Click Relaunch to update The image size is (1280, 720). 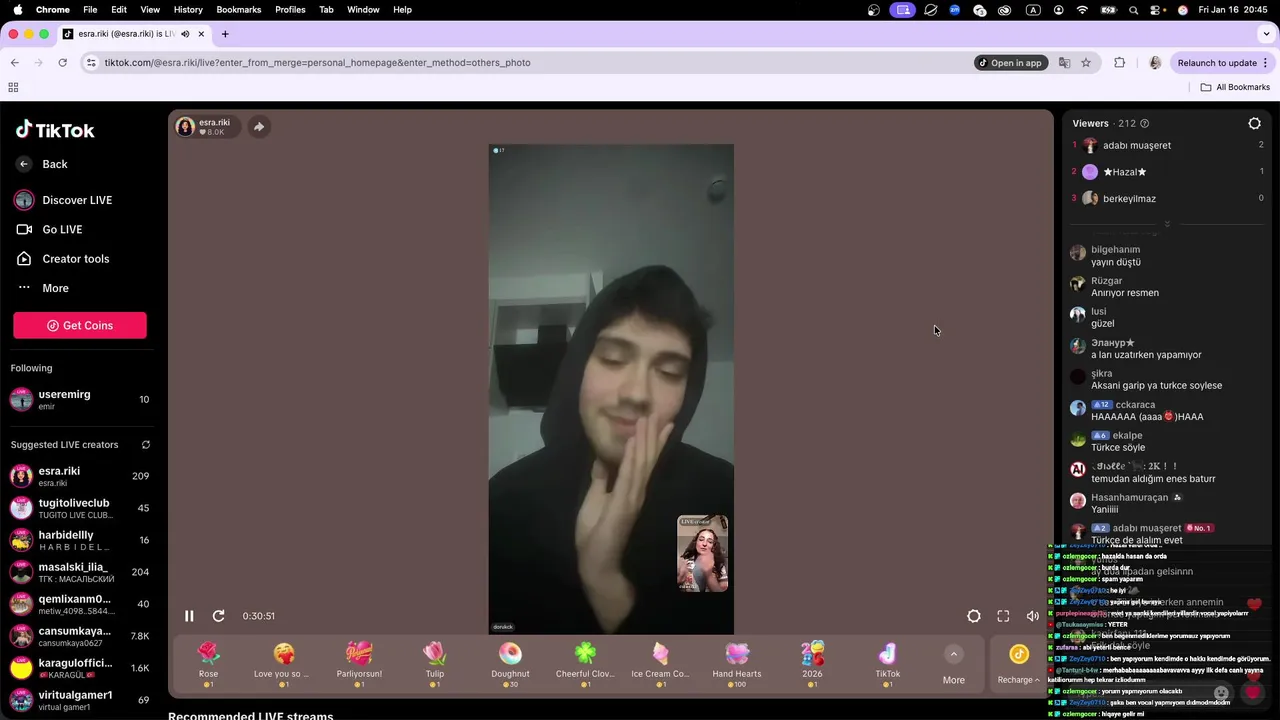1220,63
